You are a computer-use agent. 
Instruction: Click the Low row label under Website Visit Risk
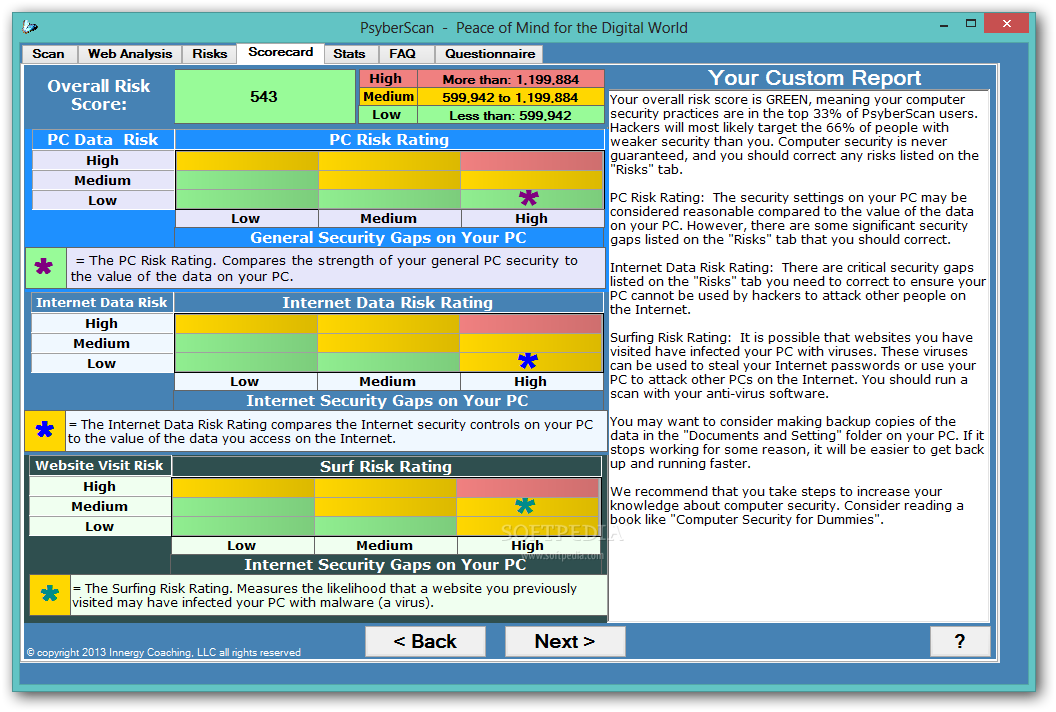100,527
